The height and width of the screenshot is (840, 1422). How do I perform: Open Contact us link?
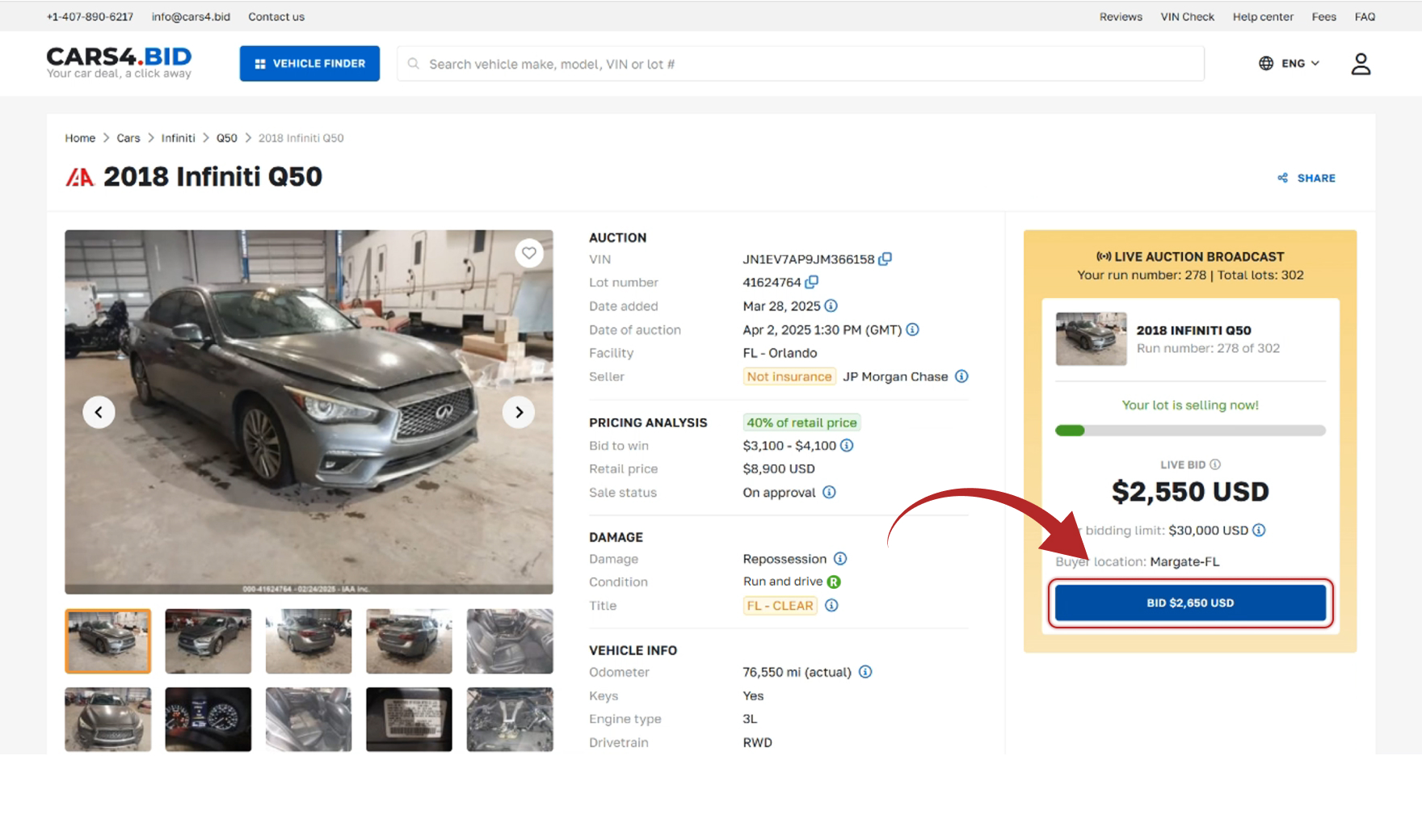tap(276, 17)
